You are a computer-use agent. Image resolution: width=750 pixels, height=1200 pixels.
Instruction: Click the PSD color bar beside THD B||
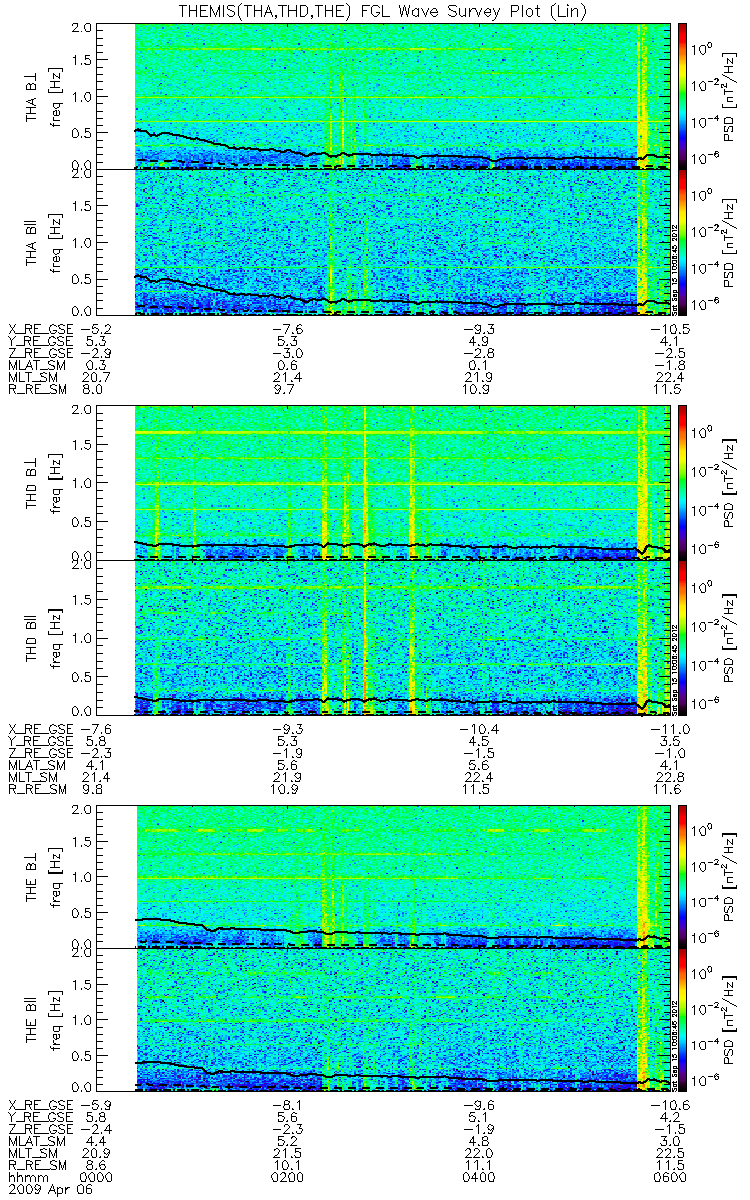(683, 638)
